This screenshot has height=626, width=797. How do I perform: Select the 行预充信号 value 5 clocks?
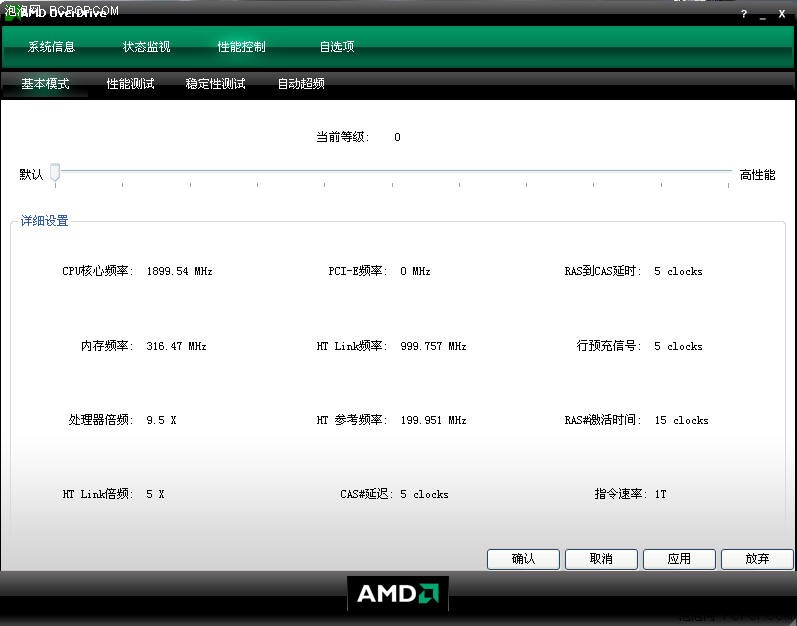(x=678, y=346)
